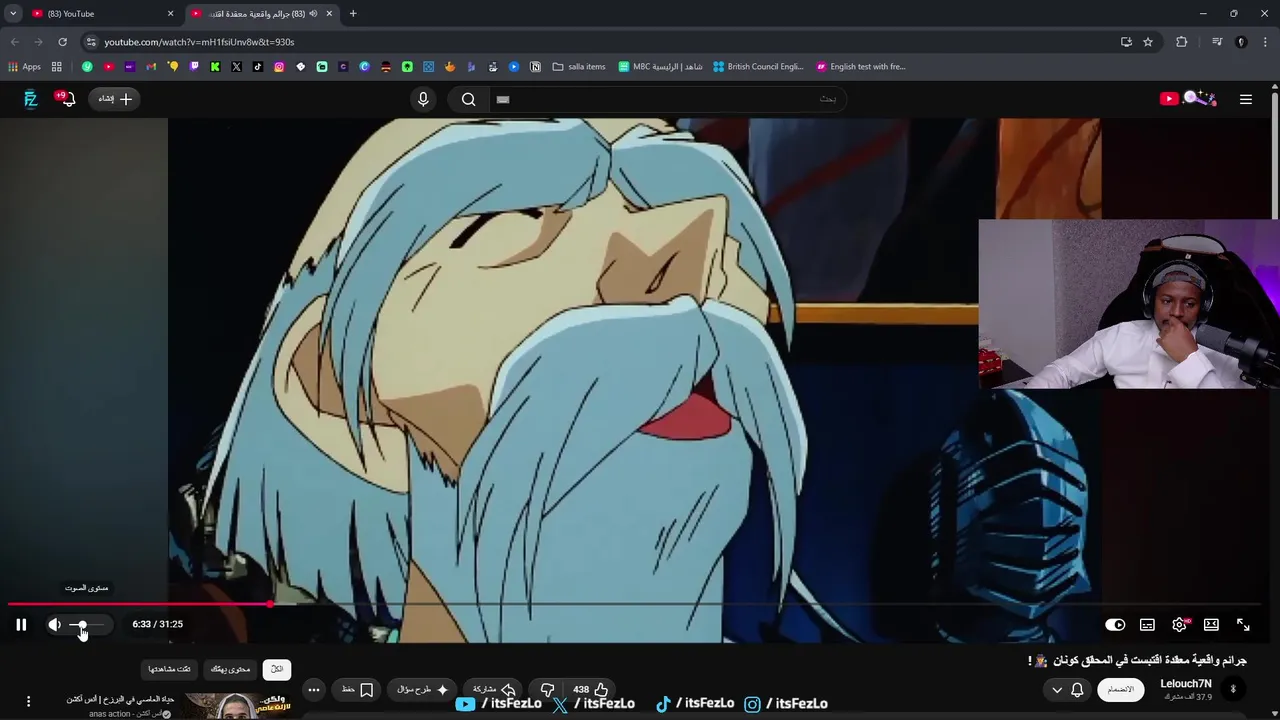
Task: Open the red YouTube bookmark icon
Action: pyautogui.click(x=108, y=67)
